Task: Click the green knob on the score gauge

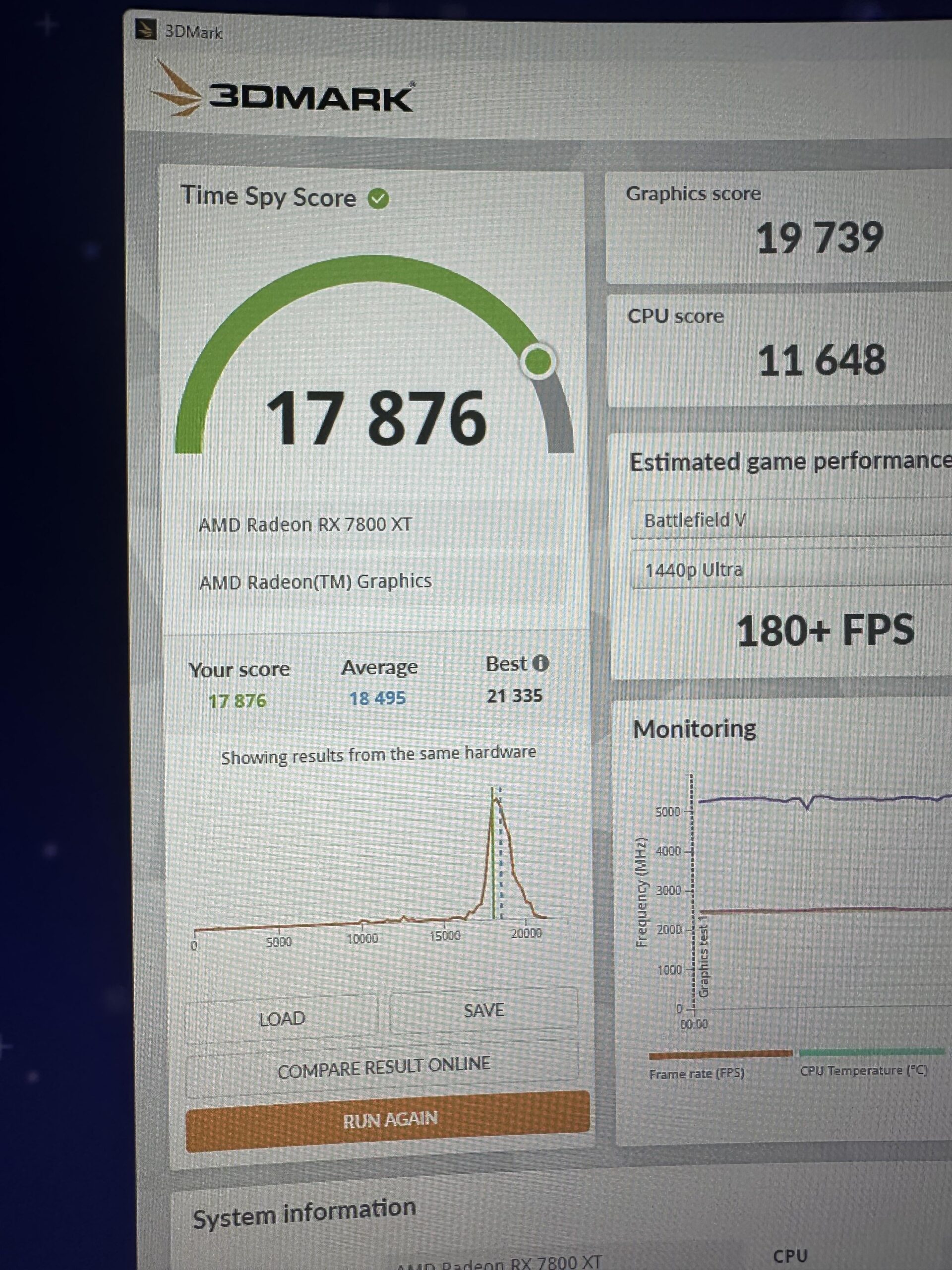Action: tap(537, 361)
